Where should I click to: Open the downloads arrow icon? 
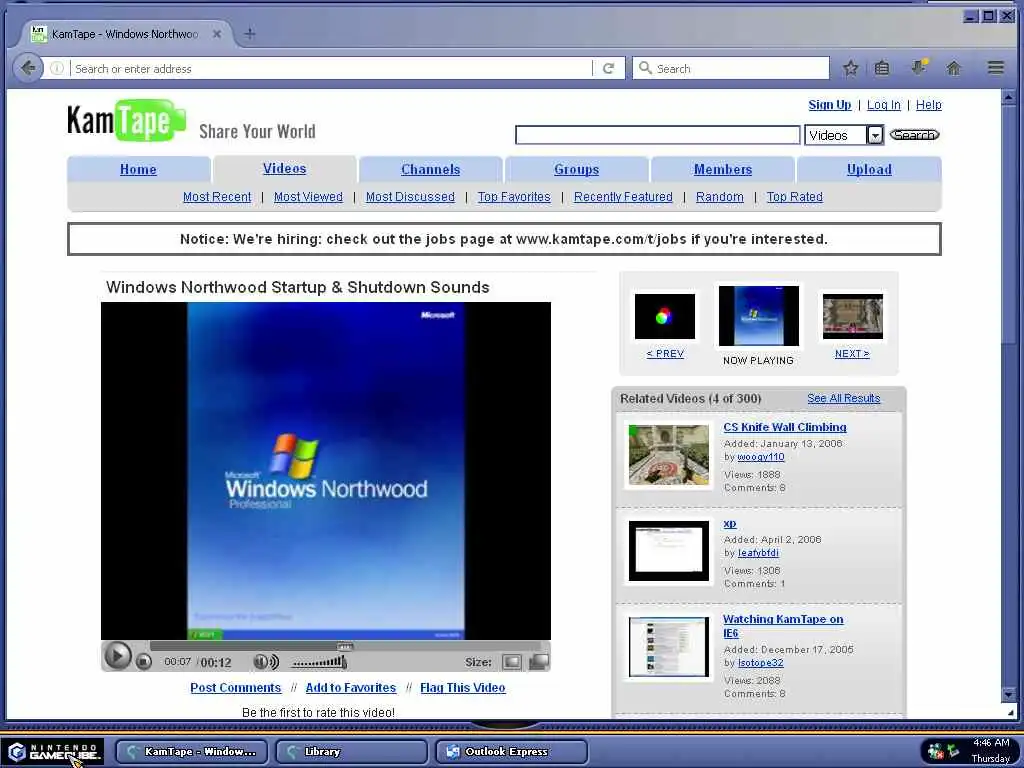coord(919,67)
